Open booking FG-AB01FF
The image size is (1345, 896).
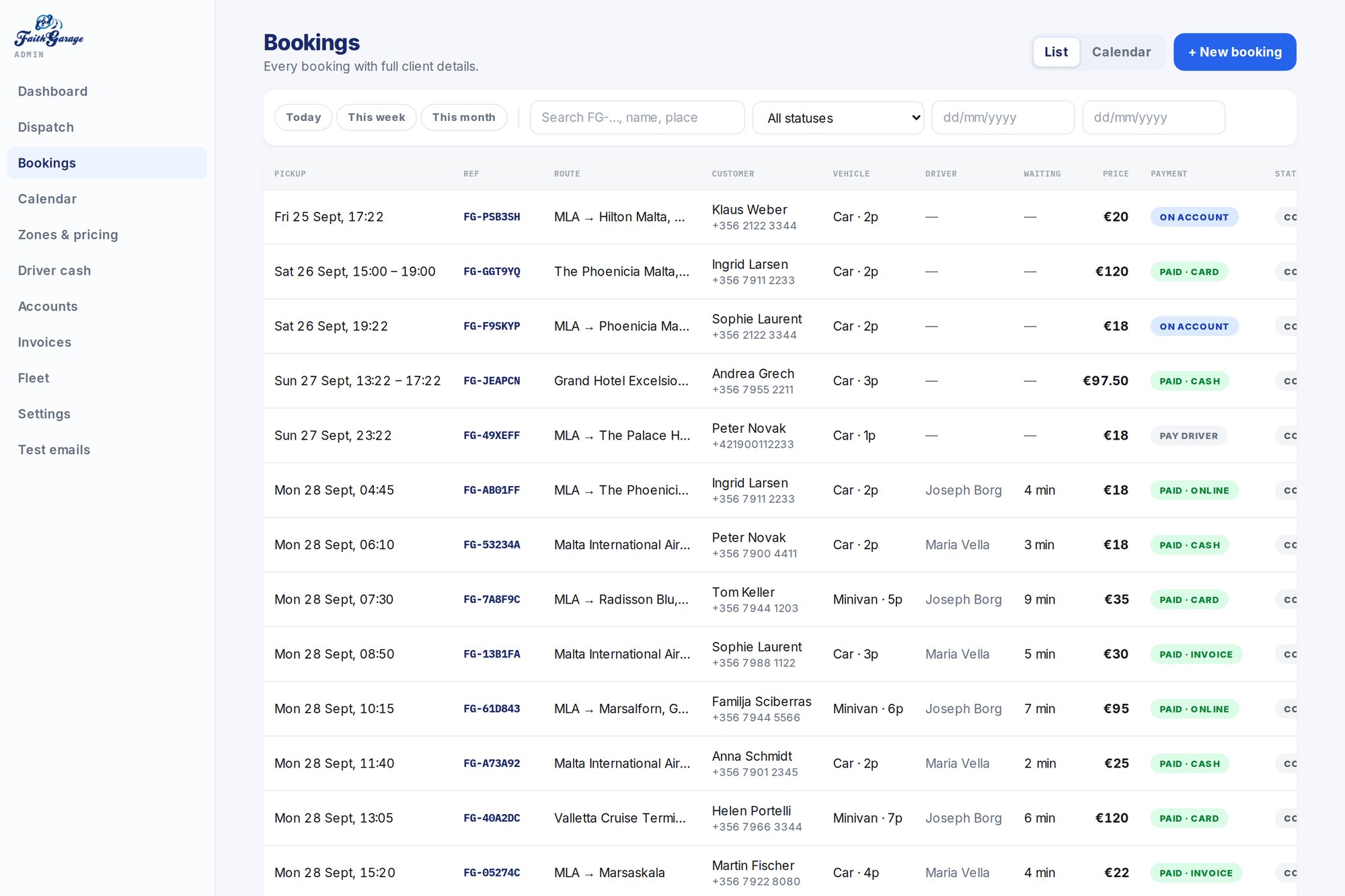pyautogui.click(x=492, y=490)
